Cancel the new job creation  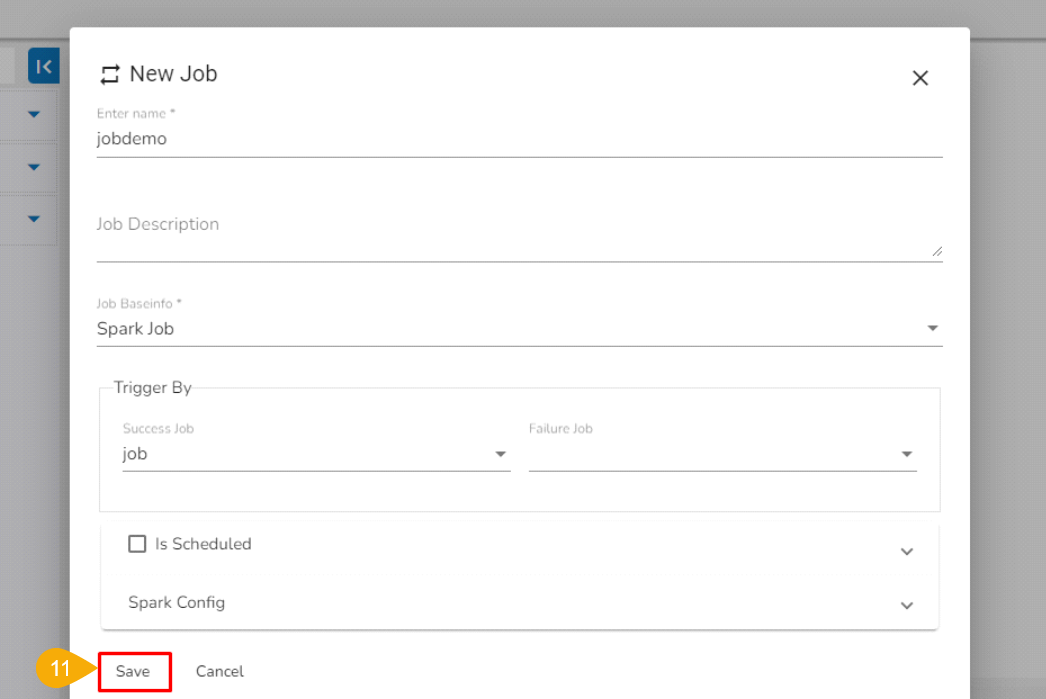tap(220, 671)
